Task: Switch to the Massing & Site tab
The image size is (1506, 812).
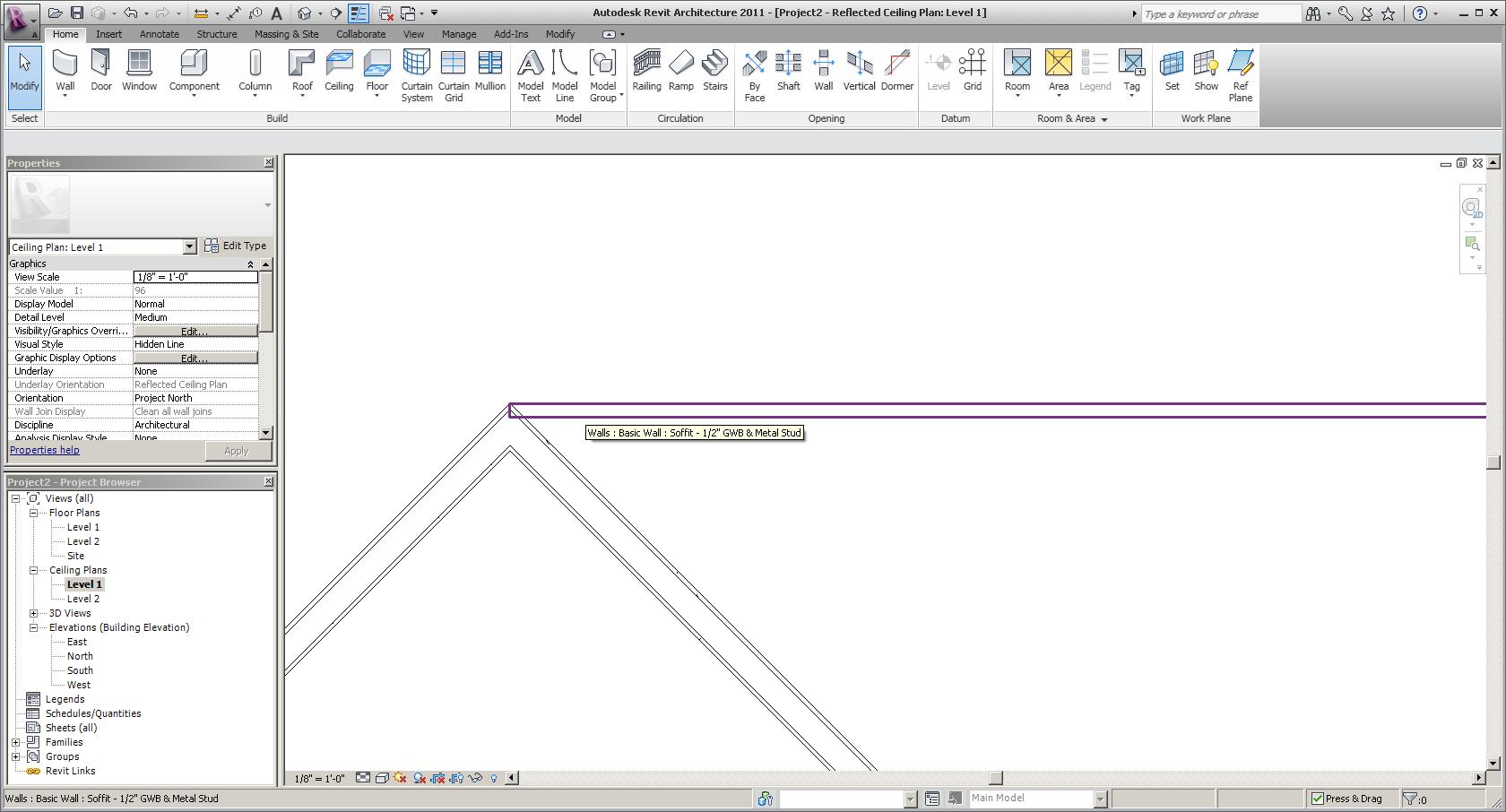Action: 286,34
